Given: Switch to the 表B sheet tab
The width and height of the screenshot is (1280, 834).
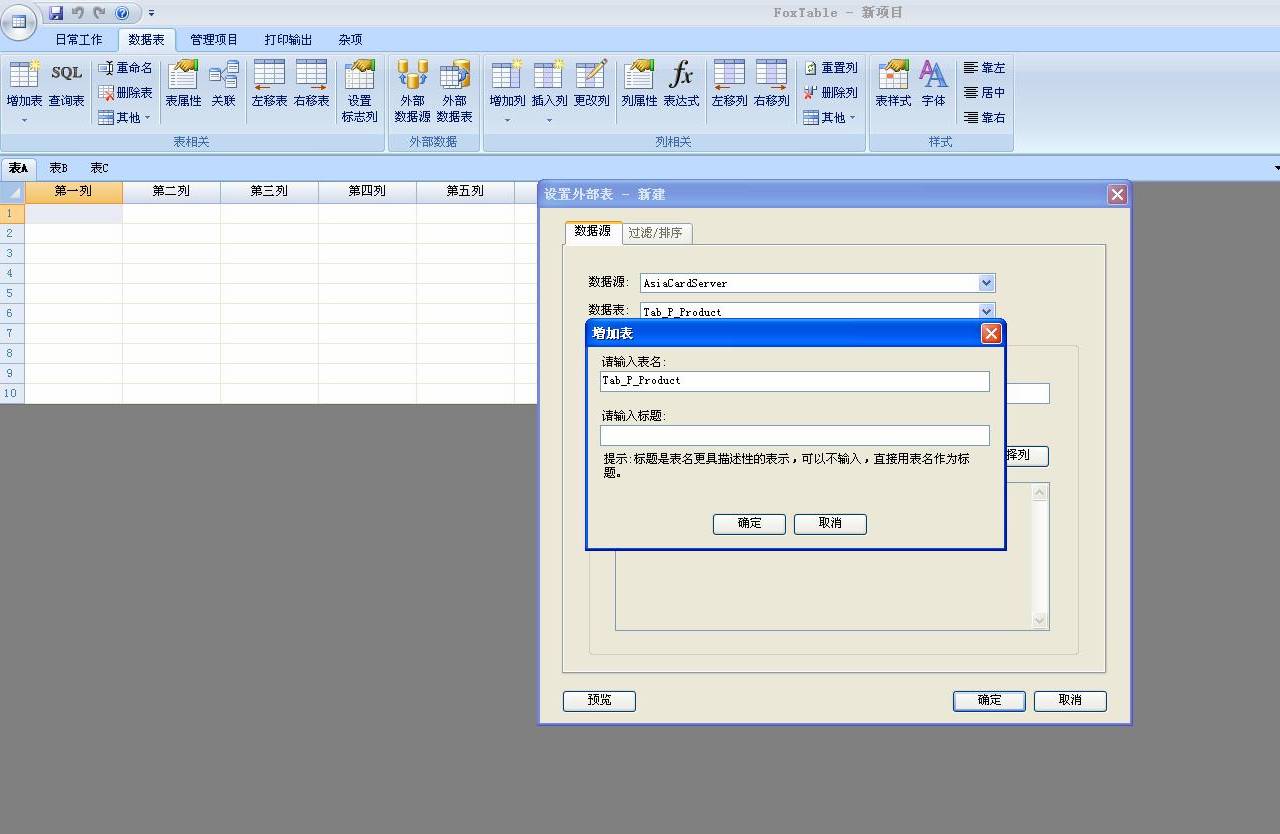Looking at the screenshot, I should 59,168.
